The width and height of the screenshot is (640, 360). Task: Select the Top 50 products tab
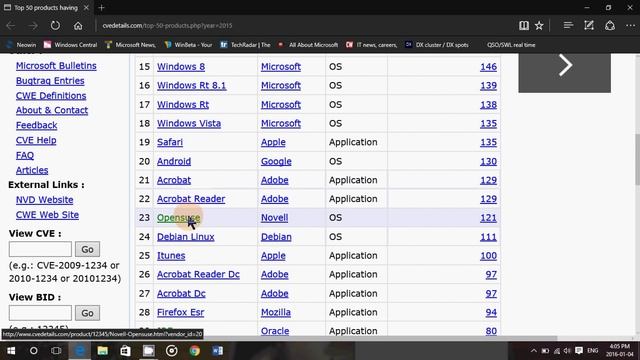[x=46, y=7]
